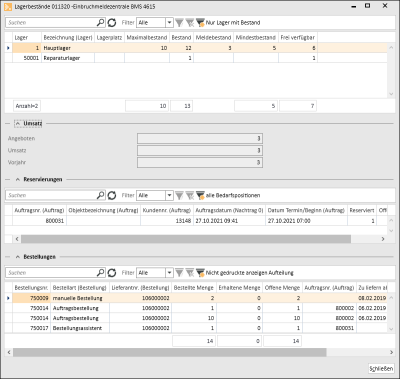Click magnifier in Bestellungen search box

tap(100, 272)
